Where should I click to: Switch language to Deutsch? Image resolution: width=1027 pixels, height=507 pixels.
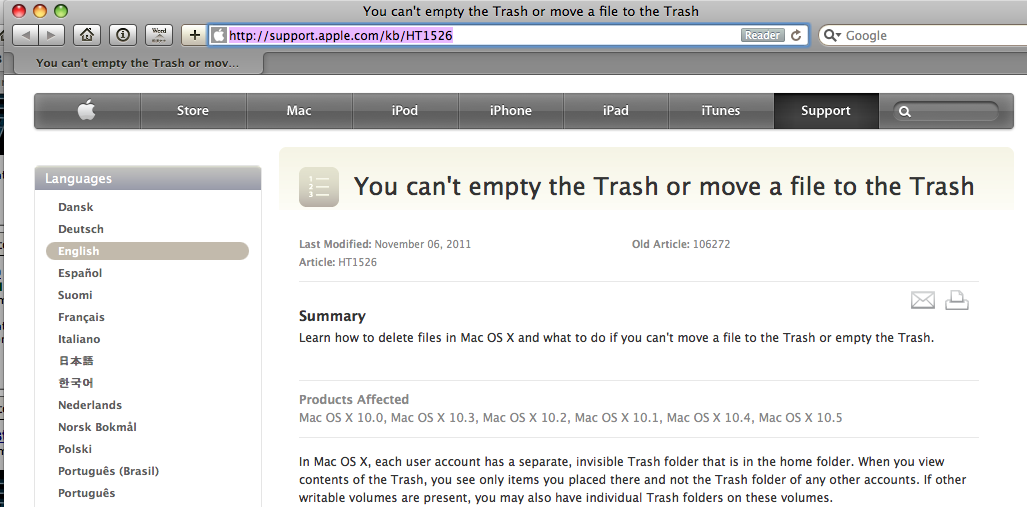(x=81, y=229)
